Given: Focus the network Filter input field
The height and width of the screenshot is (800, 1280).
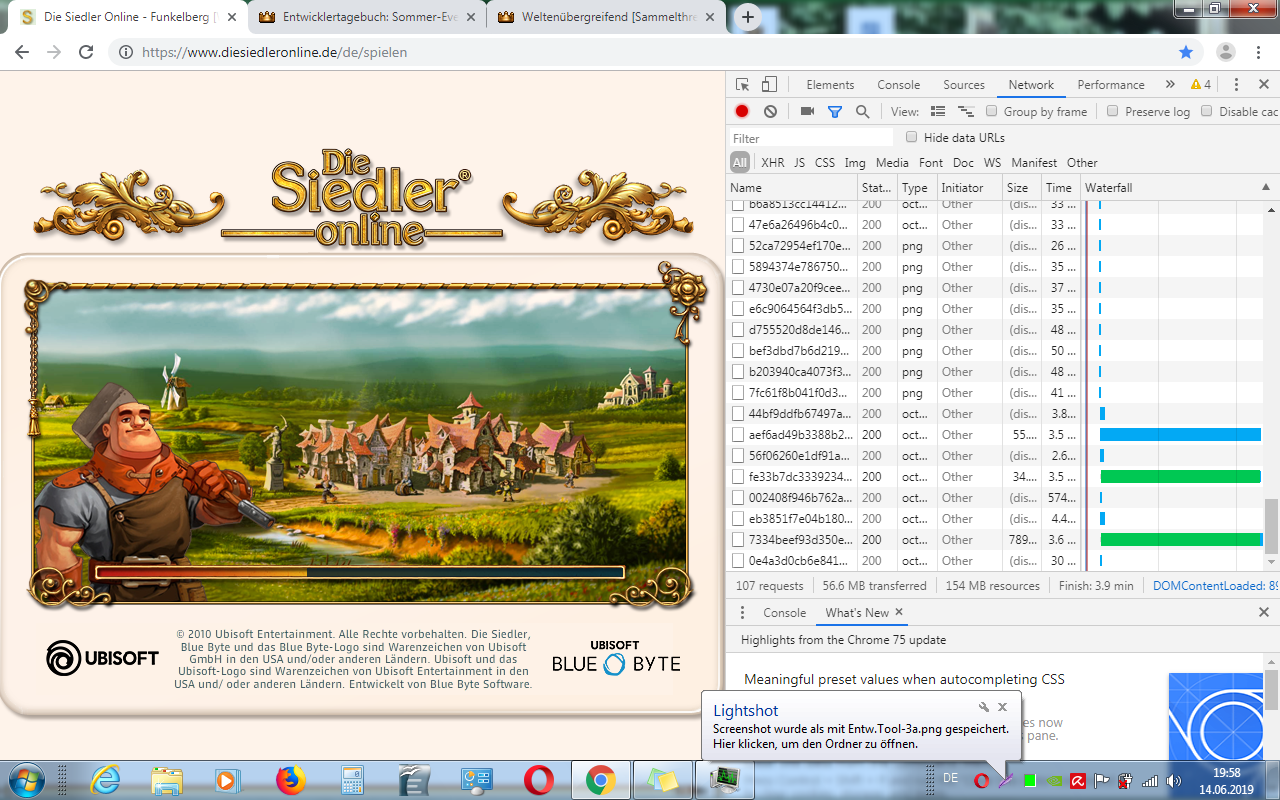Looking at the screenshot, I should 811,138.
